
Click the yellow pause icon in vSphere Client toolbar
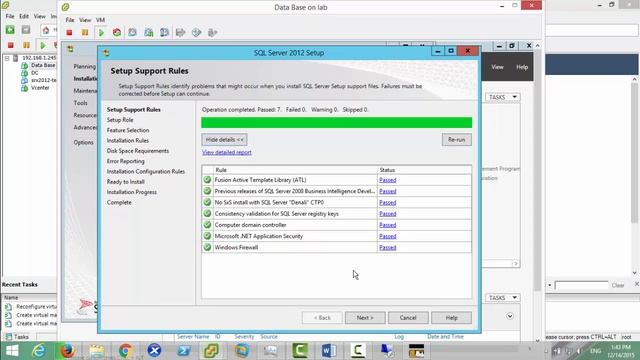pyautogui.click(x=26, y=45)
